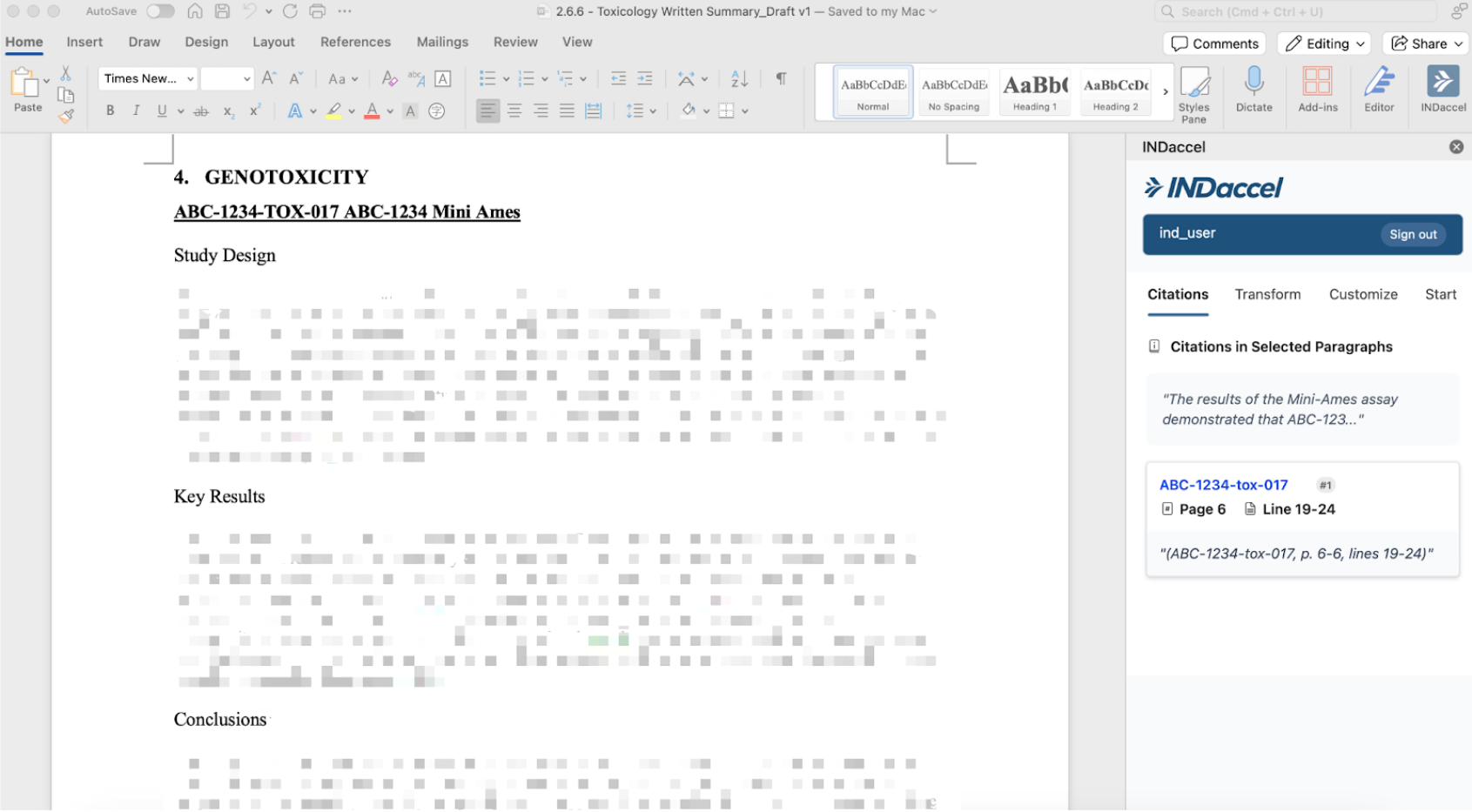Center align the text
Viewport: 1472px width, 812px height.
tap(514, 111)
